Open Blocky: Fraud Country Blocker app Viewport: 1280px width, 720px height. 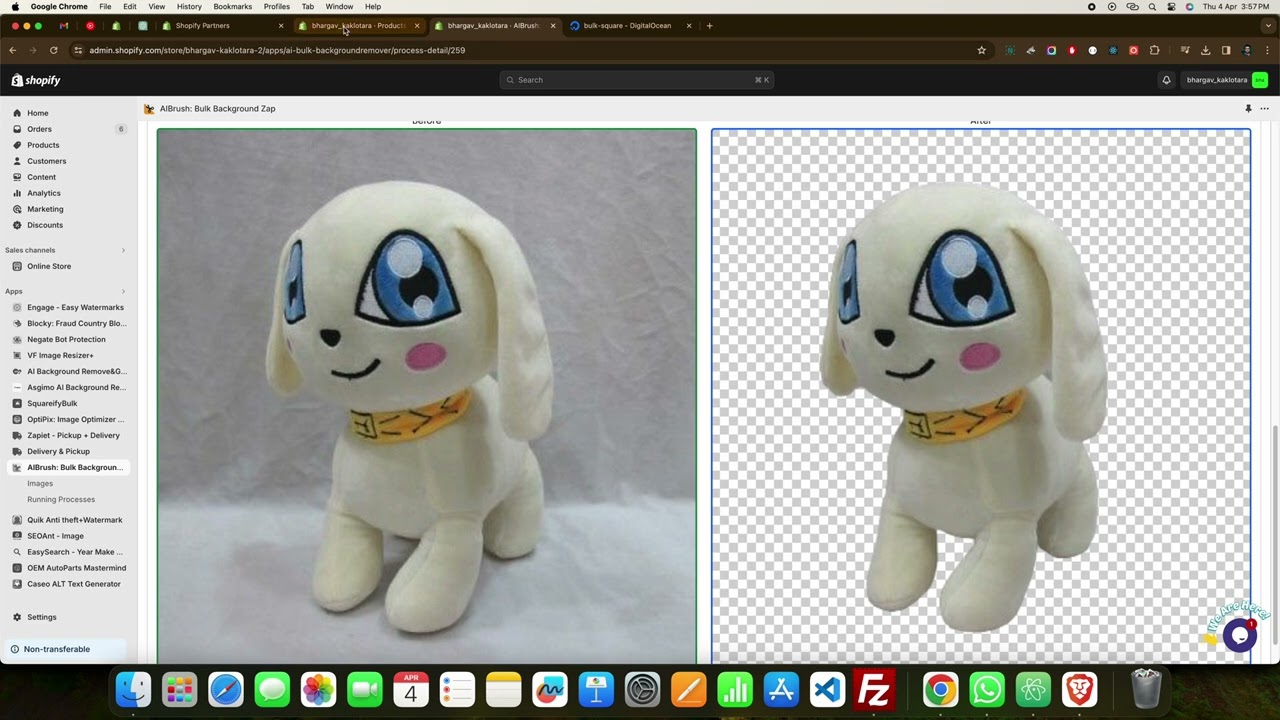point(76,323)
